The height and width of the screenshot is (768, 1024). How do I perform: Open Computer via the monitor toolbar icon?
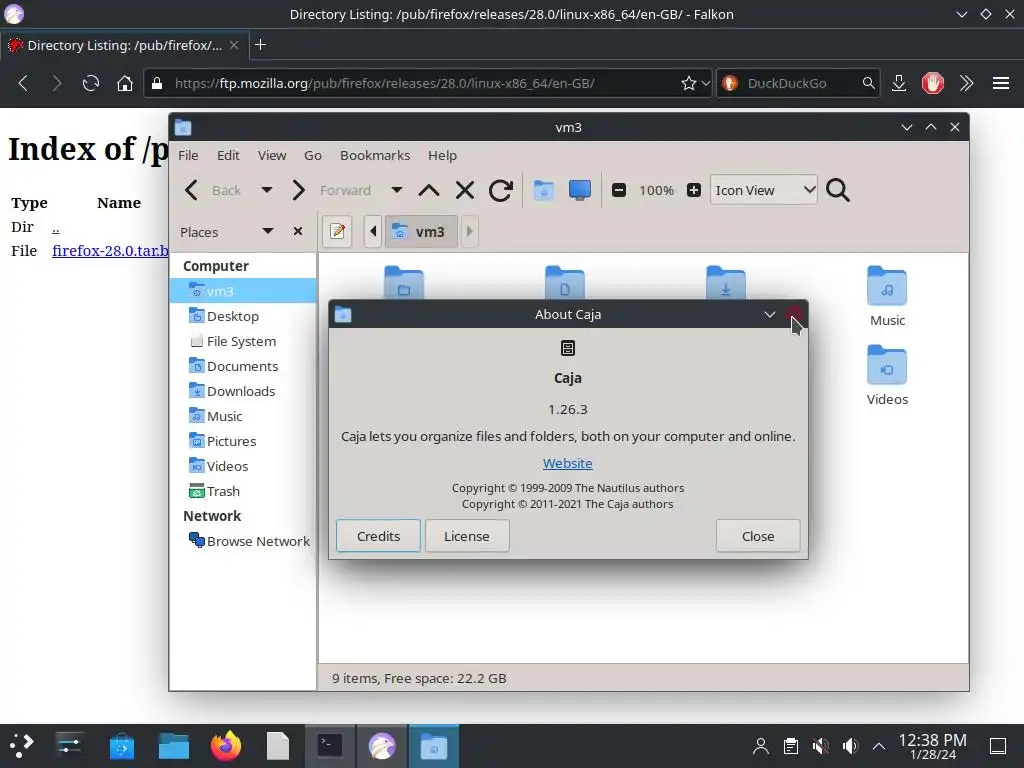(x=579, y=190)
